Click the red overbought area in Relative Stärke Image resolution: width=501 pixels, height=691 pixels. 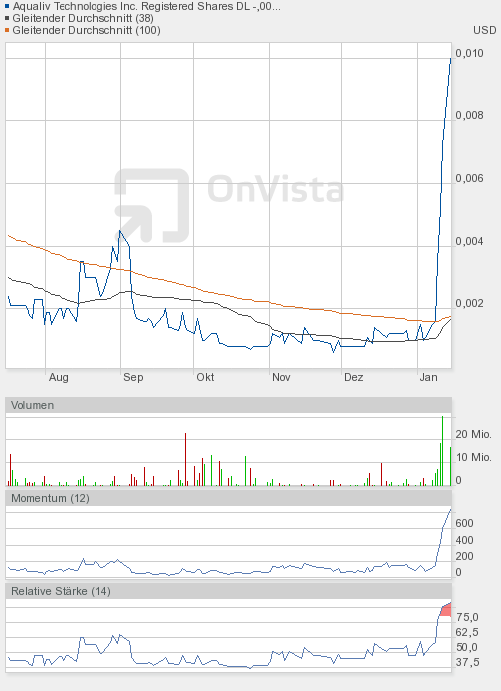(x=446, y=610)
